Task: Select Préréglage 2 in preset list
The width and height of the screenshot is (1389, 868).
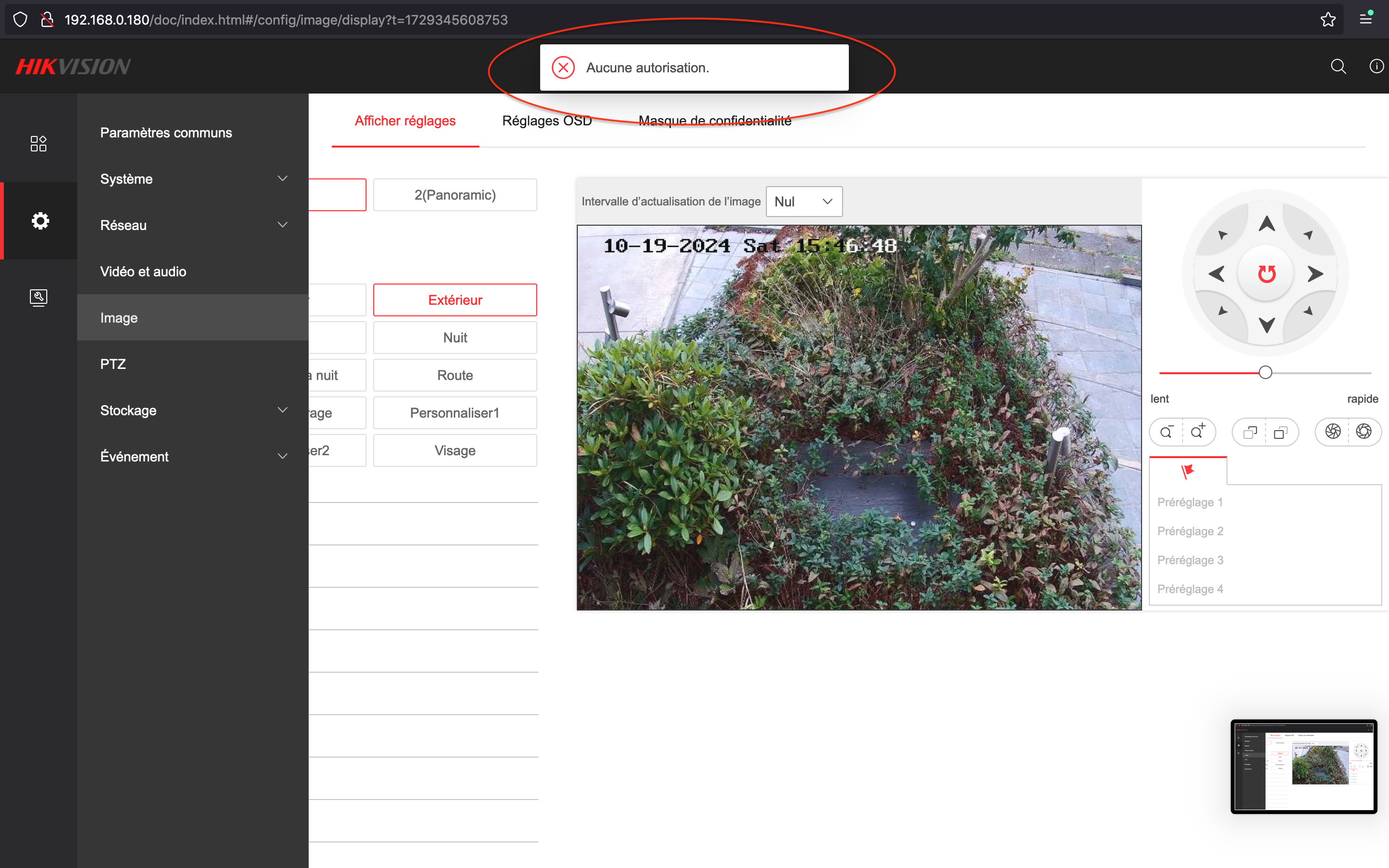Action: click(x=1190, y=531)
